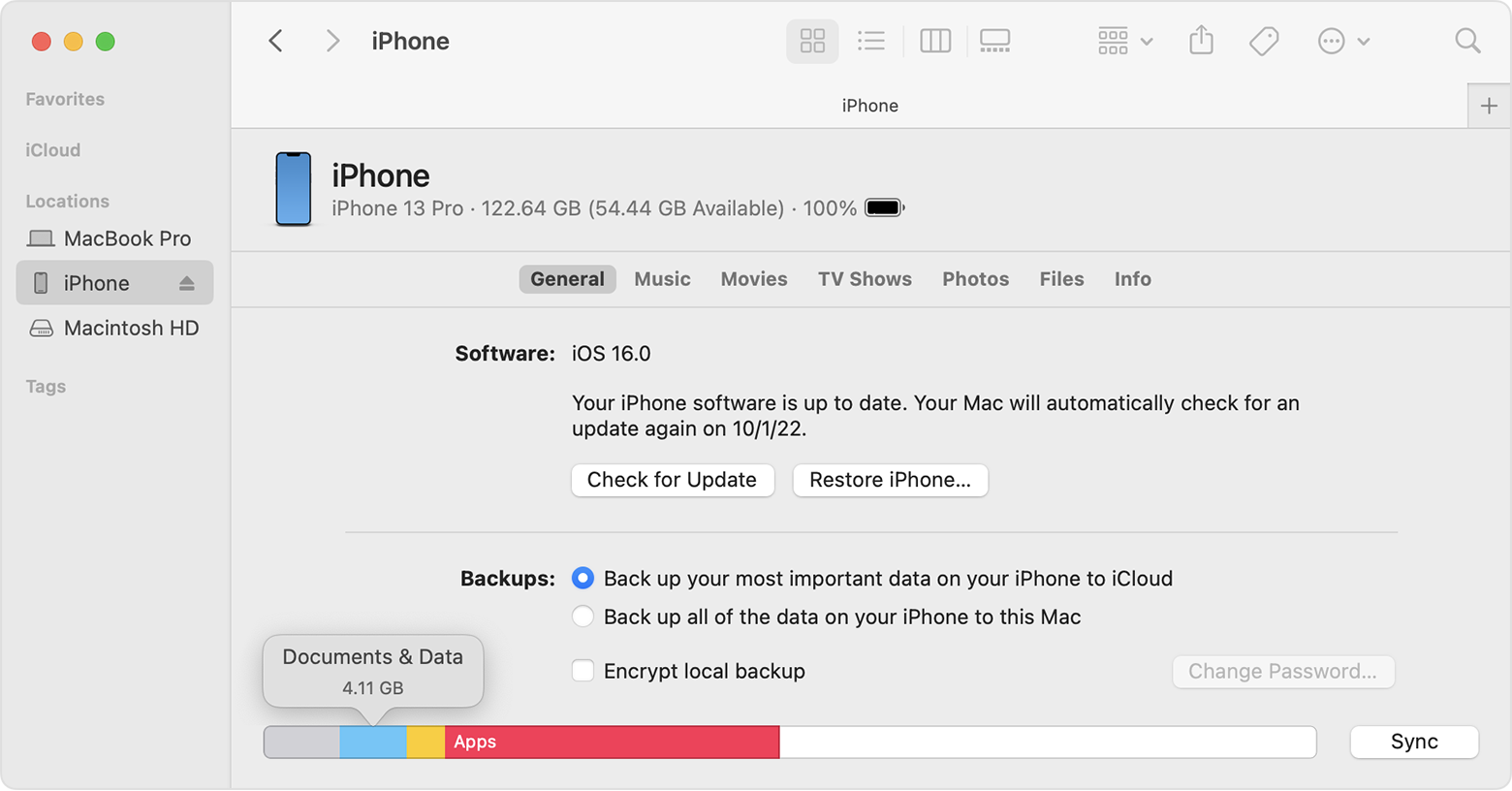This screenshot has width=1512, height=791.
Task: Click the Edit Tags icon
Action: click(1264, 41)
